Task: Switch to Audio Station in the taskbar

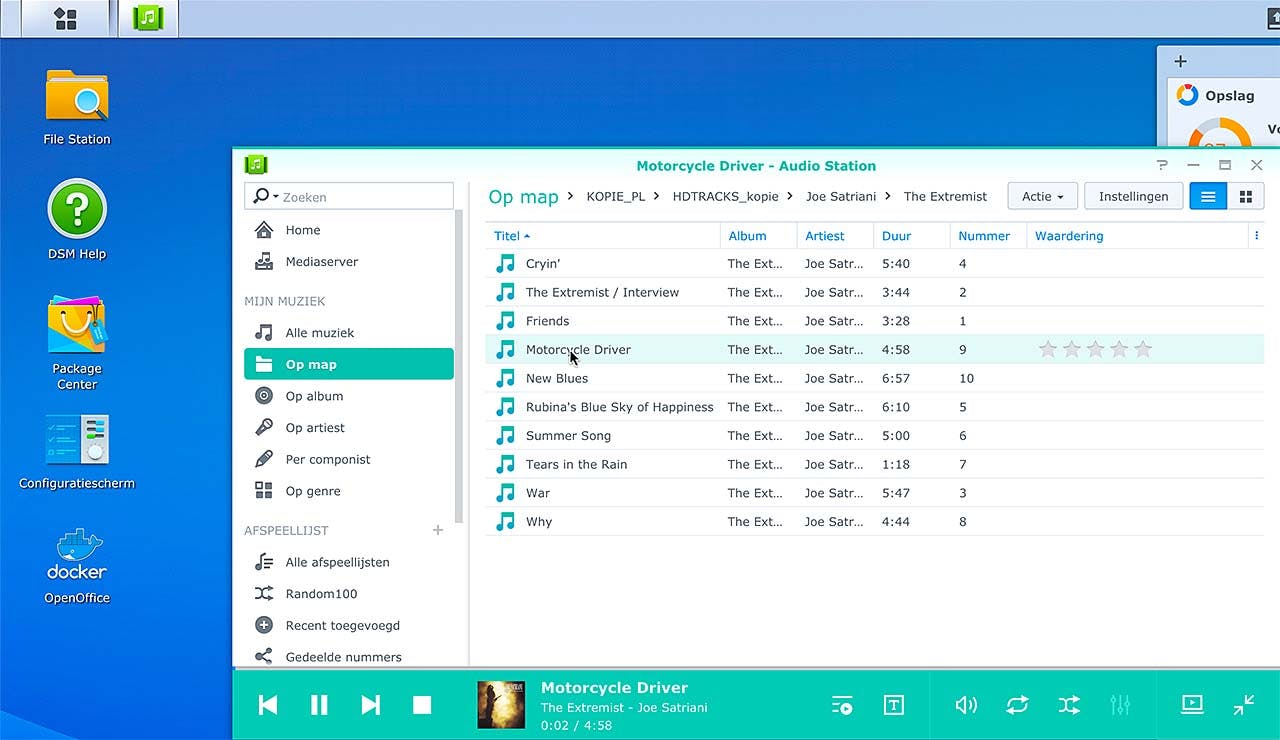Action: click(148, 18)
